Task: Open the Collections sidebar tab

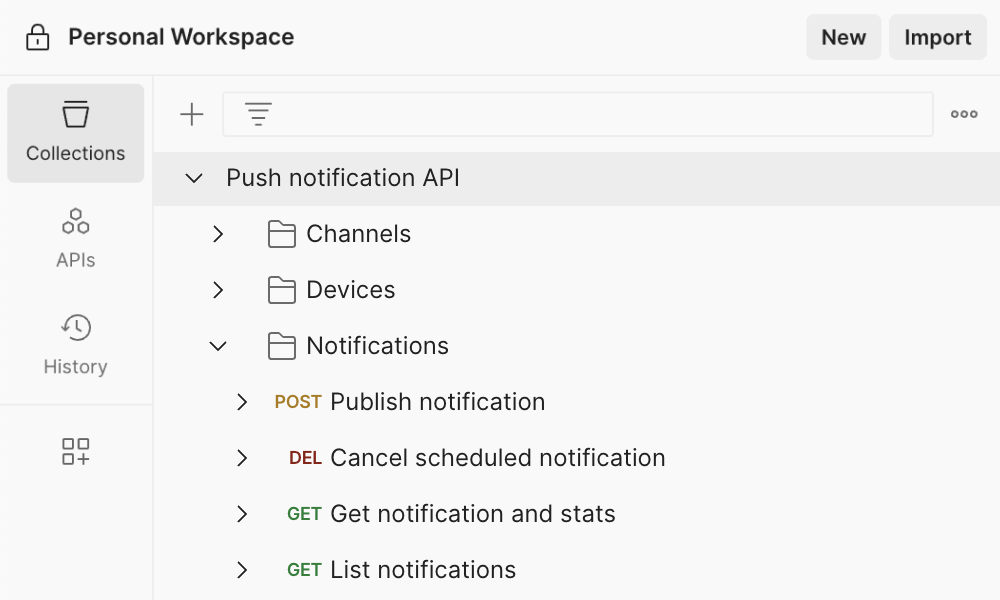Action: tap(76, 133)
